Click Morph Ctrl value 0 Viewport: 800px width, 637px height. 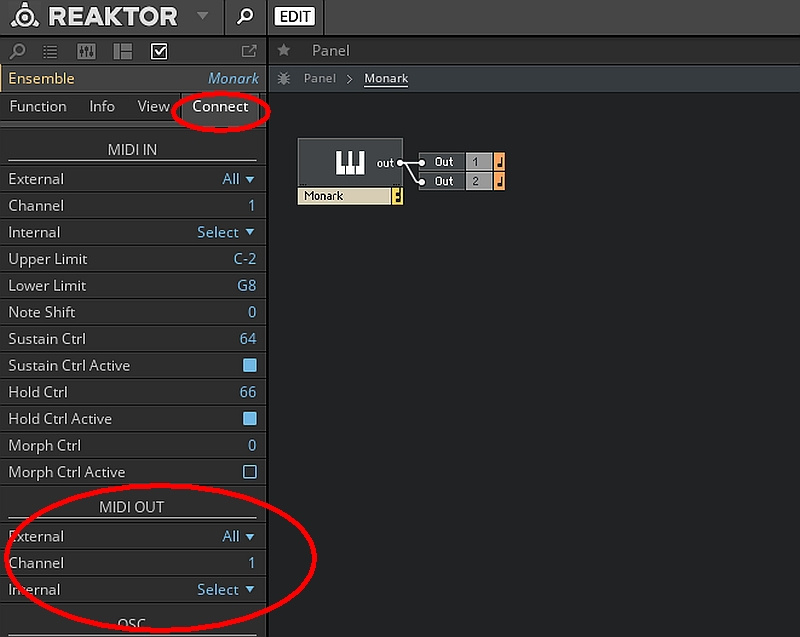252,445
